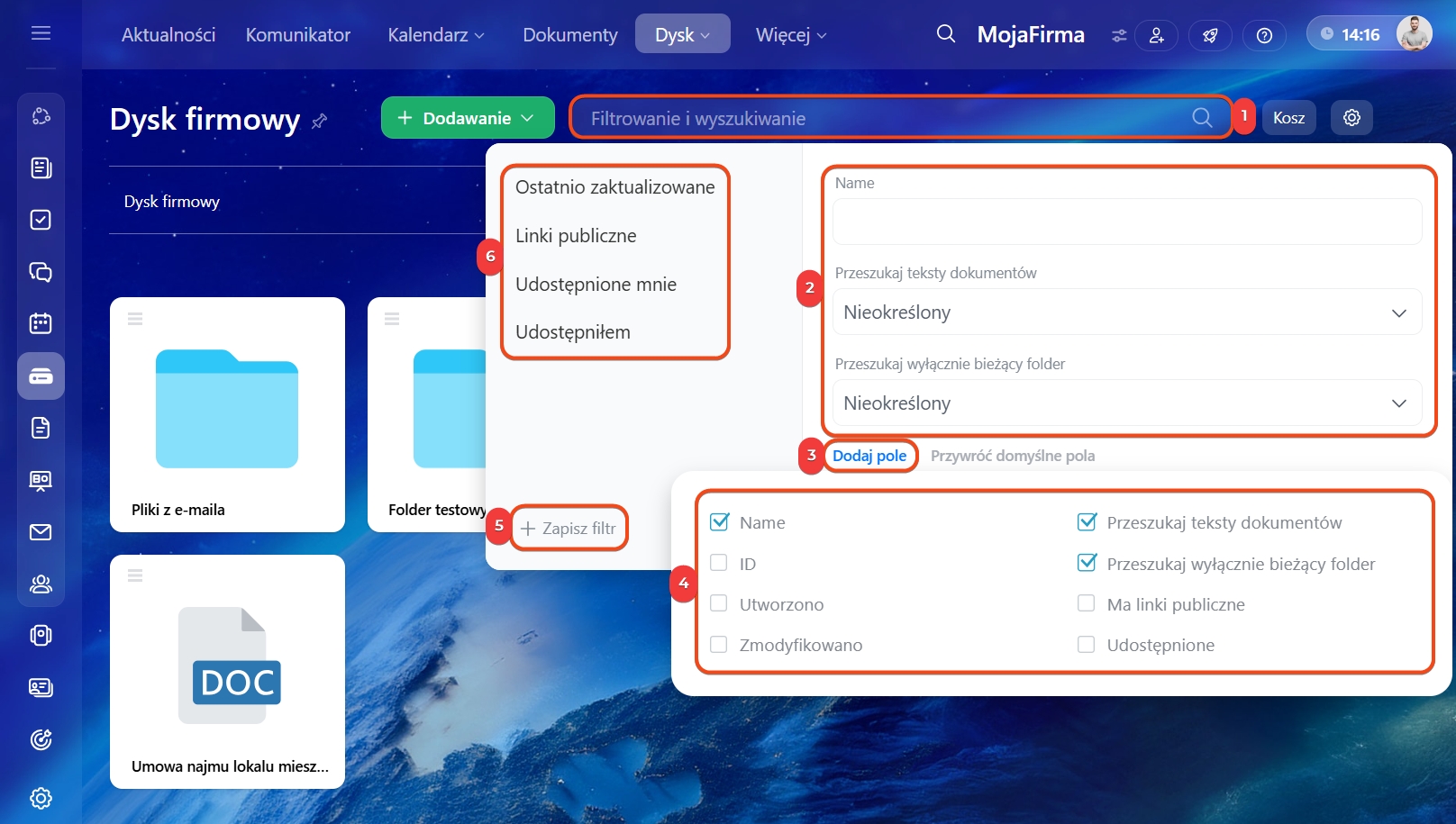The height and width of the screenshot is (824, 1456).
Task: Open the Umowa najmu lokalu DOC file
Action: point(227,672)
